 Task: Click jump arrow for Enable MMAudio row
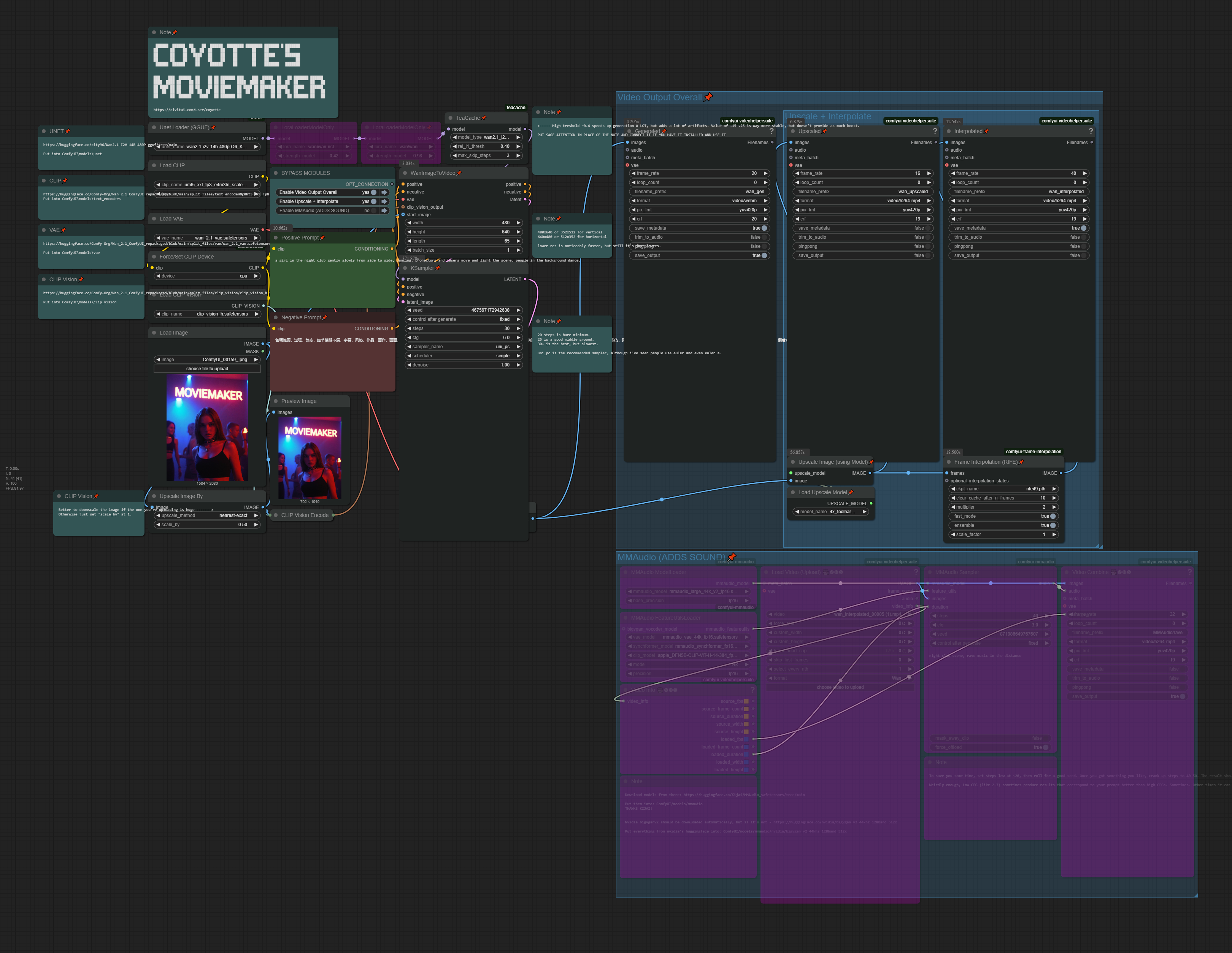[x=384, y=210]
